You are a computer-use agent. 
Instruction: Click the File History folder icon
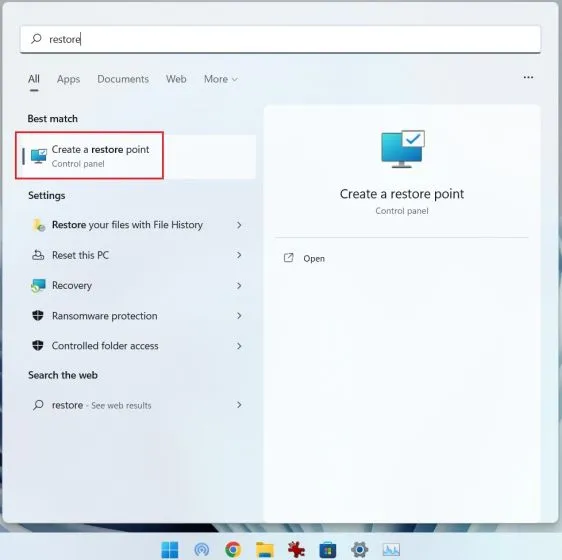click(x=38, y=225)
